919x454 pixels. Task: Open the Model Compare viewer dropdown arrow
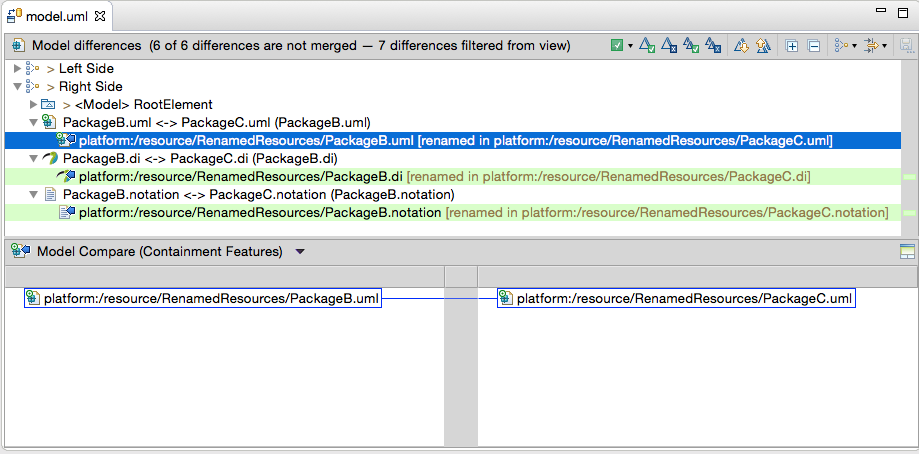[x=300, y=252]
